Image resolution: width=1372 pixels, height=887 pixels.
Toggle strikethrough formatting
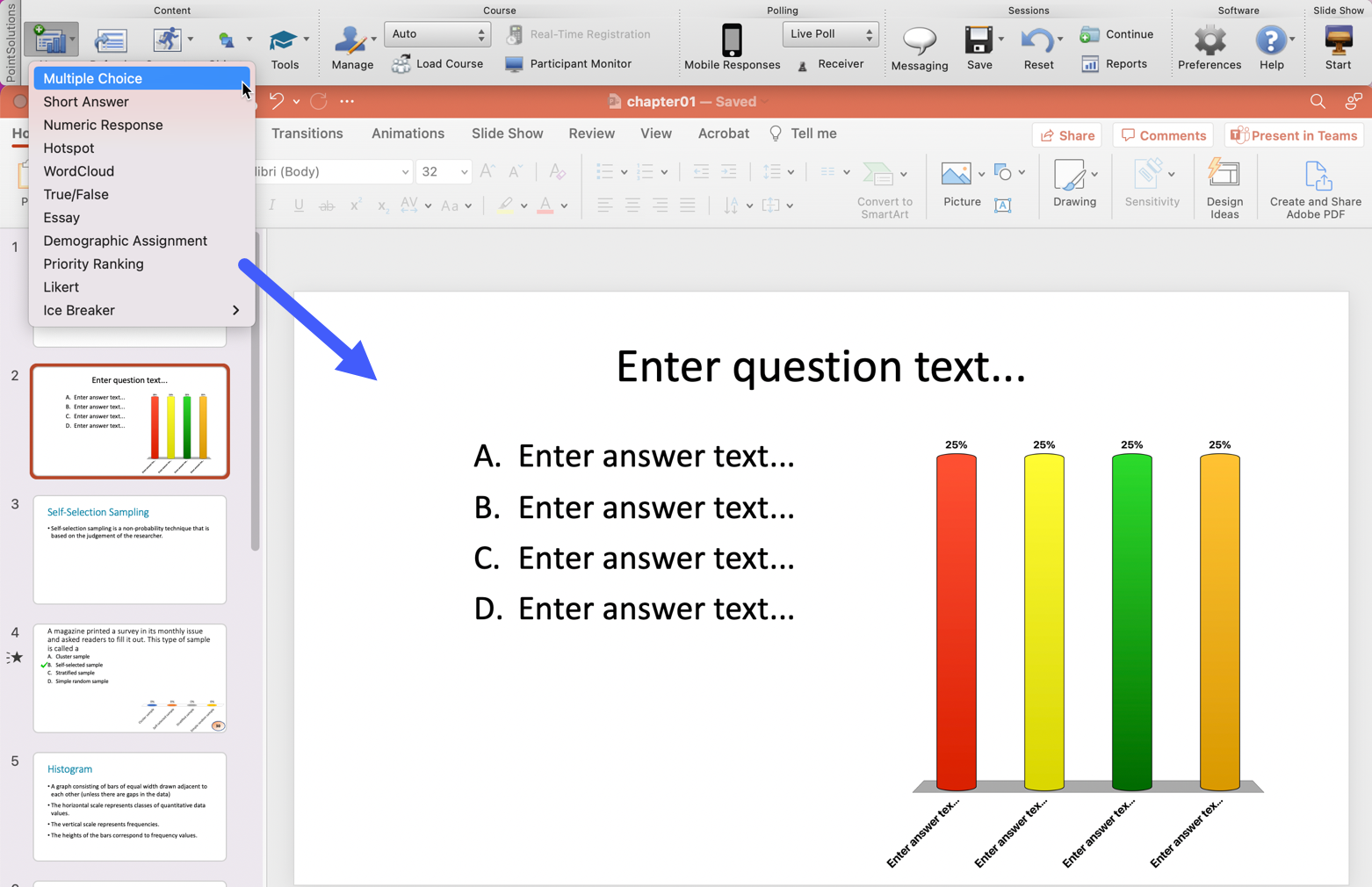(x=327, y=205)
